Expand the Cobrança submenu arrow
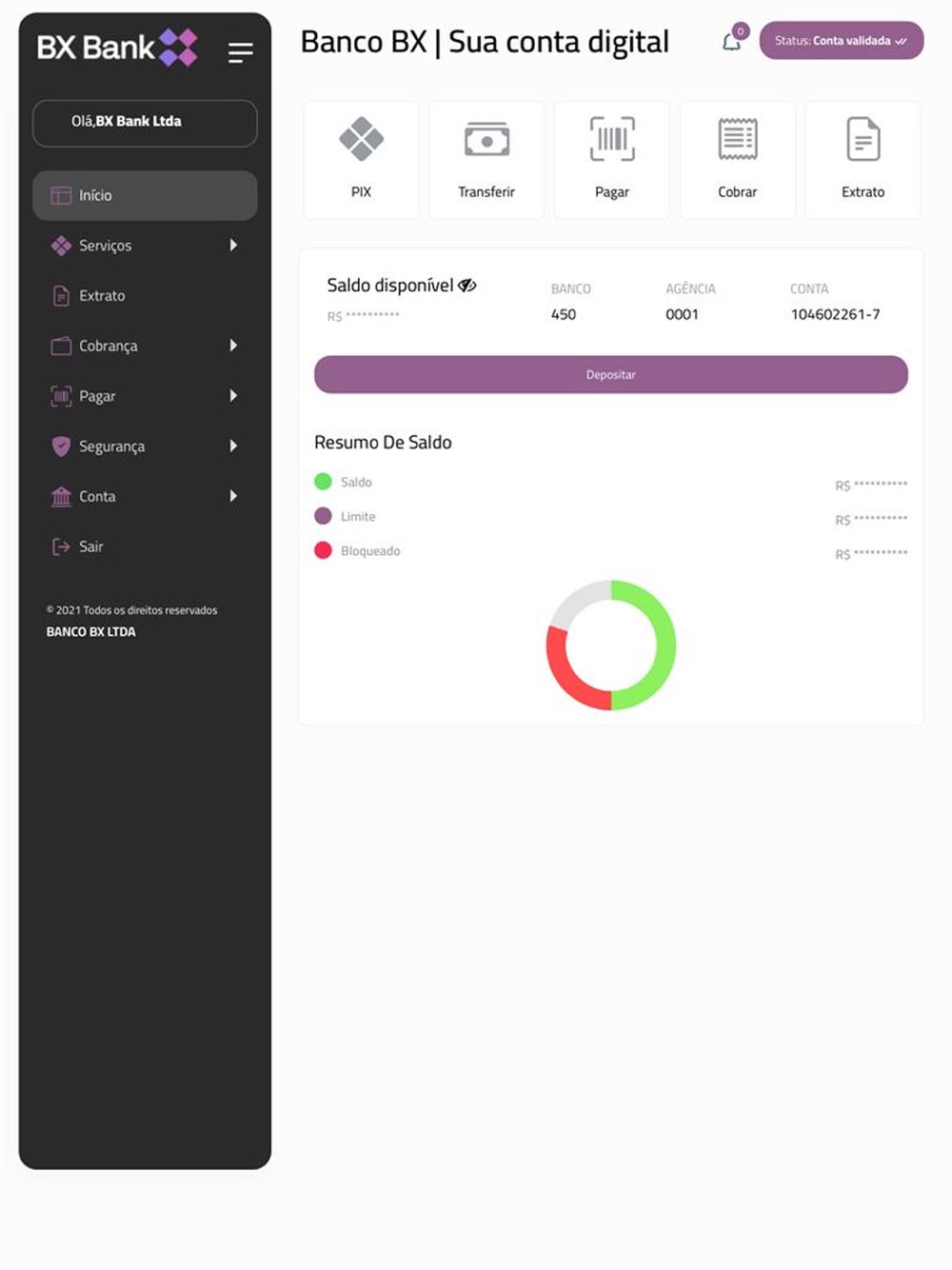Viewport: 952px width, 1270px height. point(233,346)
